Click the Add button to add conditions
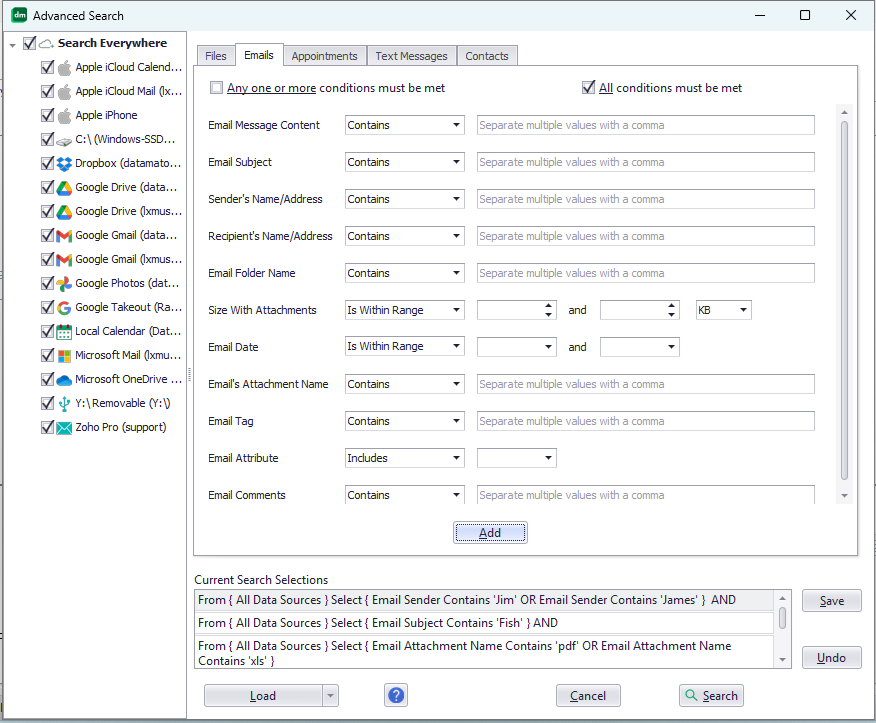Viewport: 876px width, 723px height. (490, 532)
